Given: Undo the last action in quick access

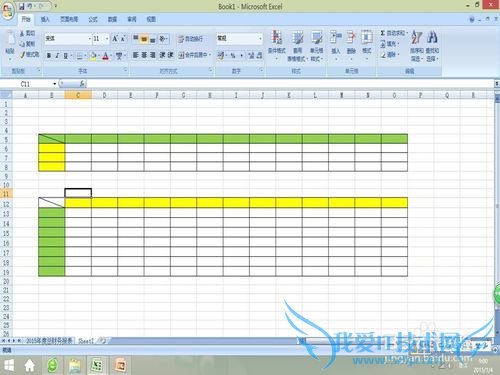Looking at the screenshot, I should point(30,6).
